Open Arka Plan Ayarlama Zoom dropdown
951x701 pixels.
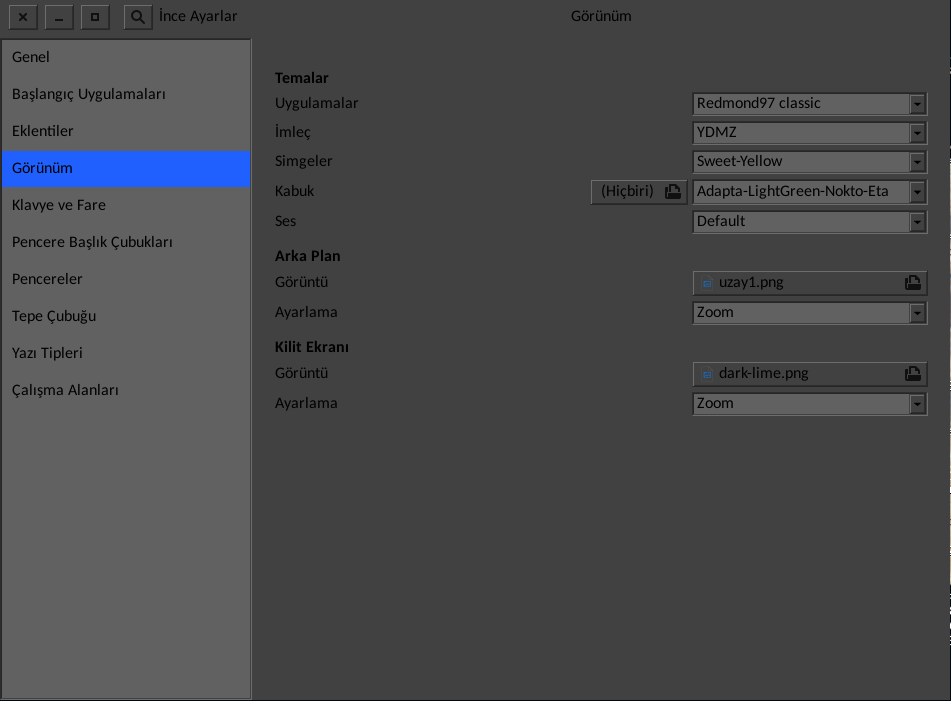[x=810, y=313]
